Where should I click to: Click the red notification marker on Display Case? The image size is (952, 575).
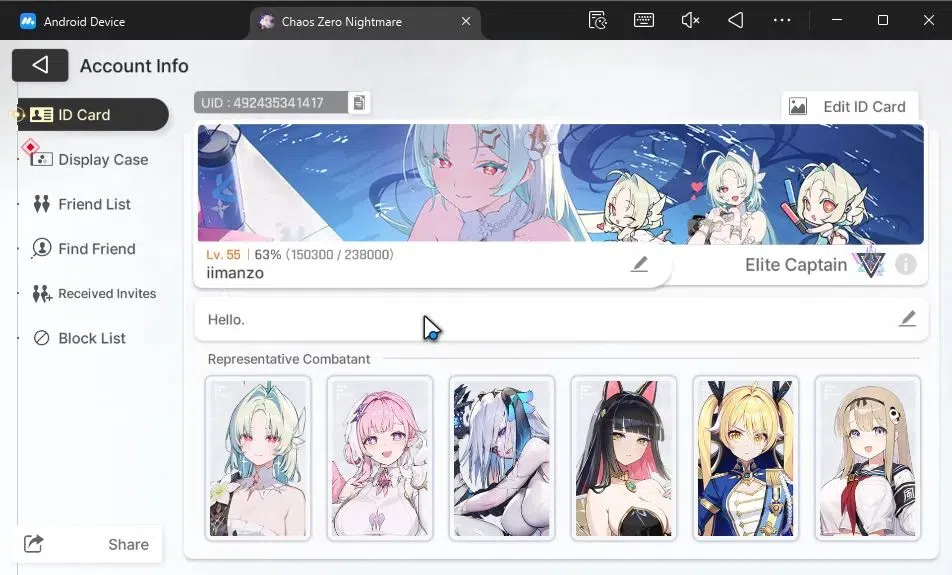tap(30, 147)
